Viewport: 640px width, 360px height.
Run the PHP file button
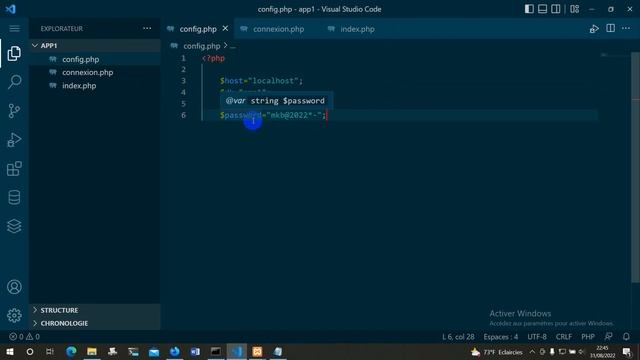click(594, 29)
